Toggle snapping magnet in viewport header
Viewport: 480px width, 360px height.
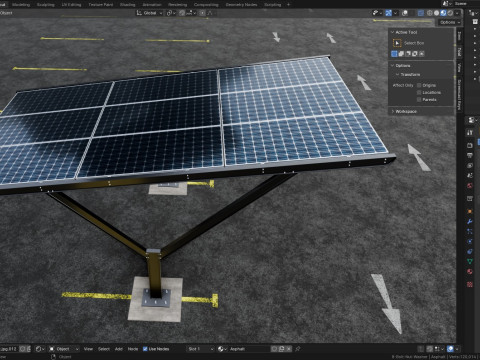(x=182, y=13)
